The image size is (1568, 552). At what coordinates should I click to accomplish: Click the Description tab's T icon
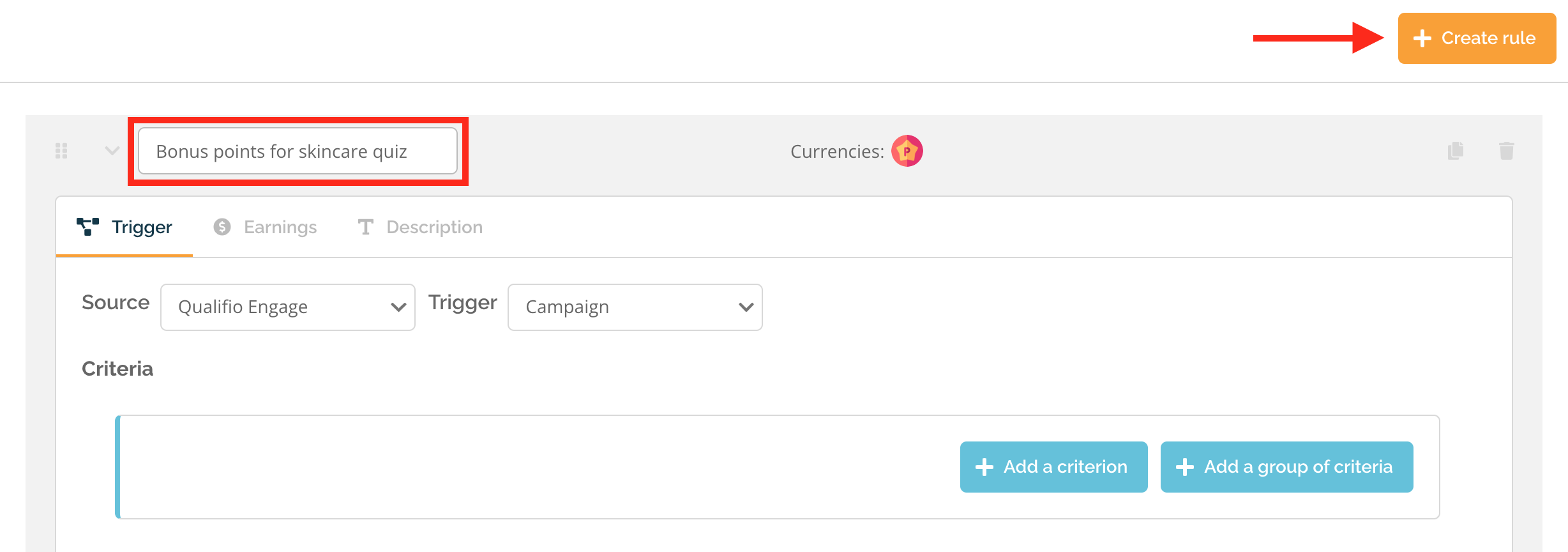(365, 227)
